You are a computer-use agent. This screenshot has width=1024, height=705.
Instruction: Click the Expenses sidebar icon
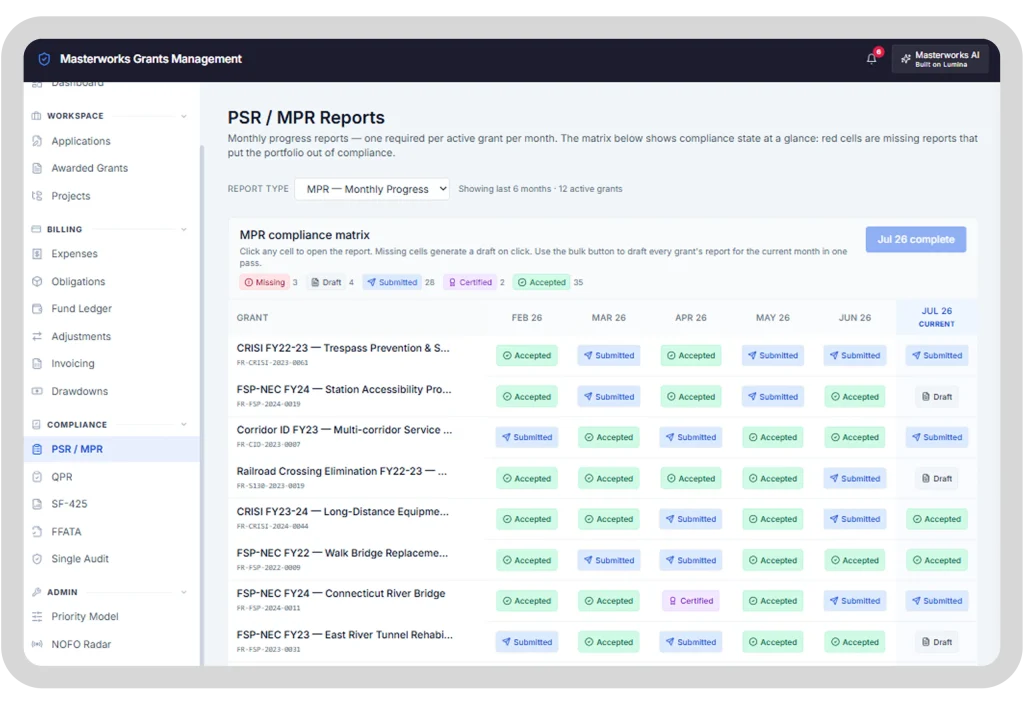click(37, 253)
